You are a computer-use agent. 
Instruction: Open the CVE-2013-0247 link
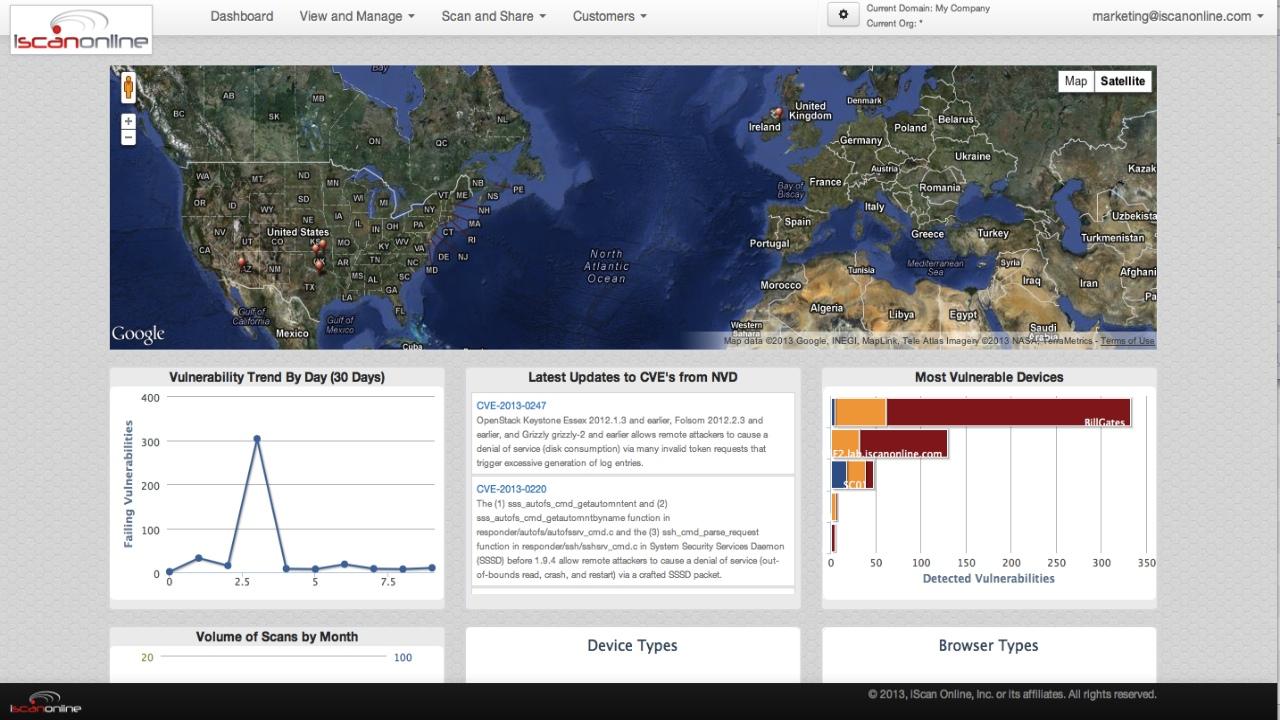511,406
